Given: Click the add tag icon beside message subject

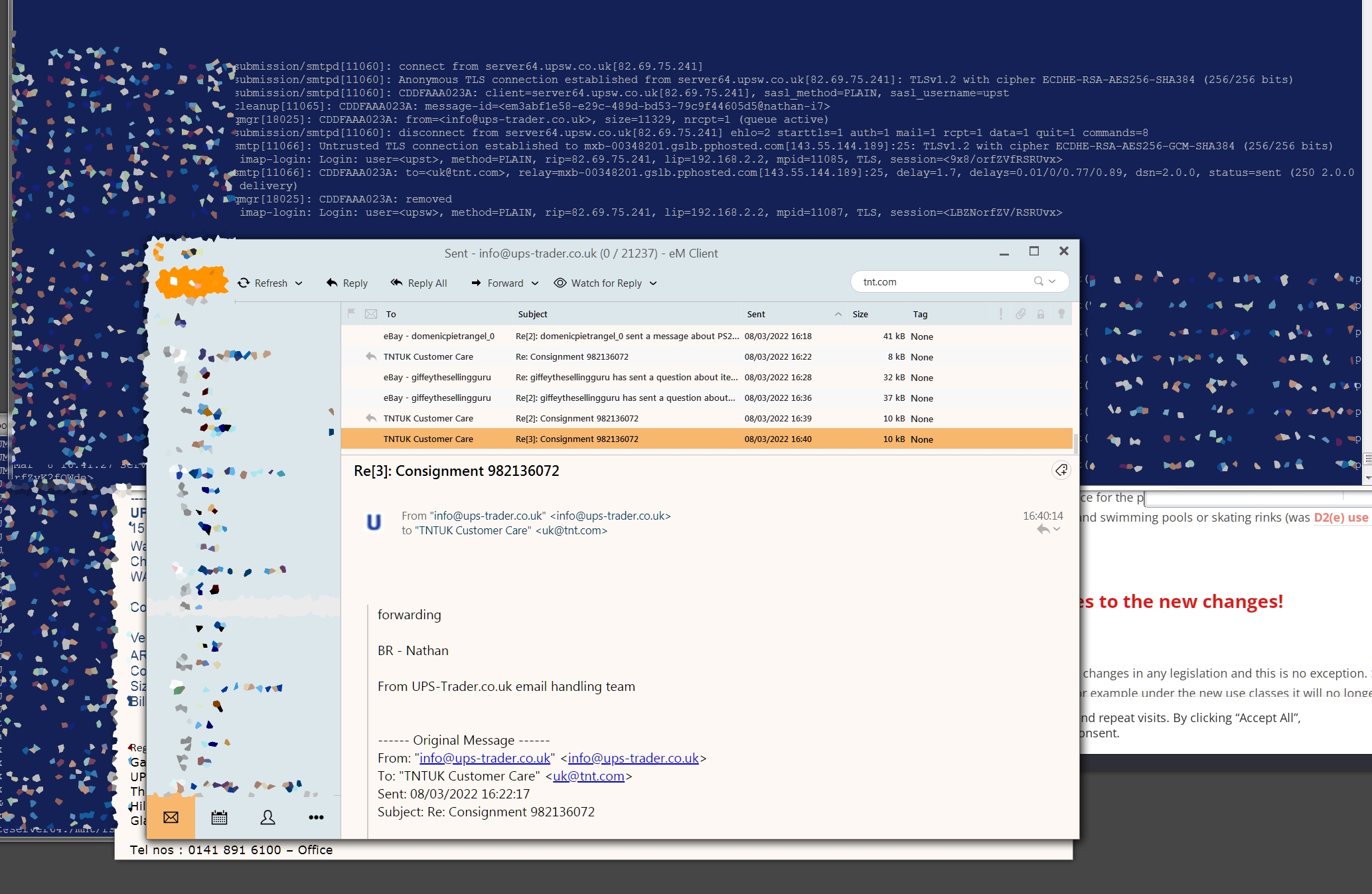Looking at the screenshot, I should (1061, 471).
